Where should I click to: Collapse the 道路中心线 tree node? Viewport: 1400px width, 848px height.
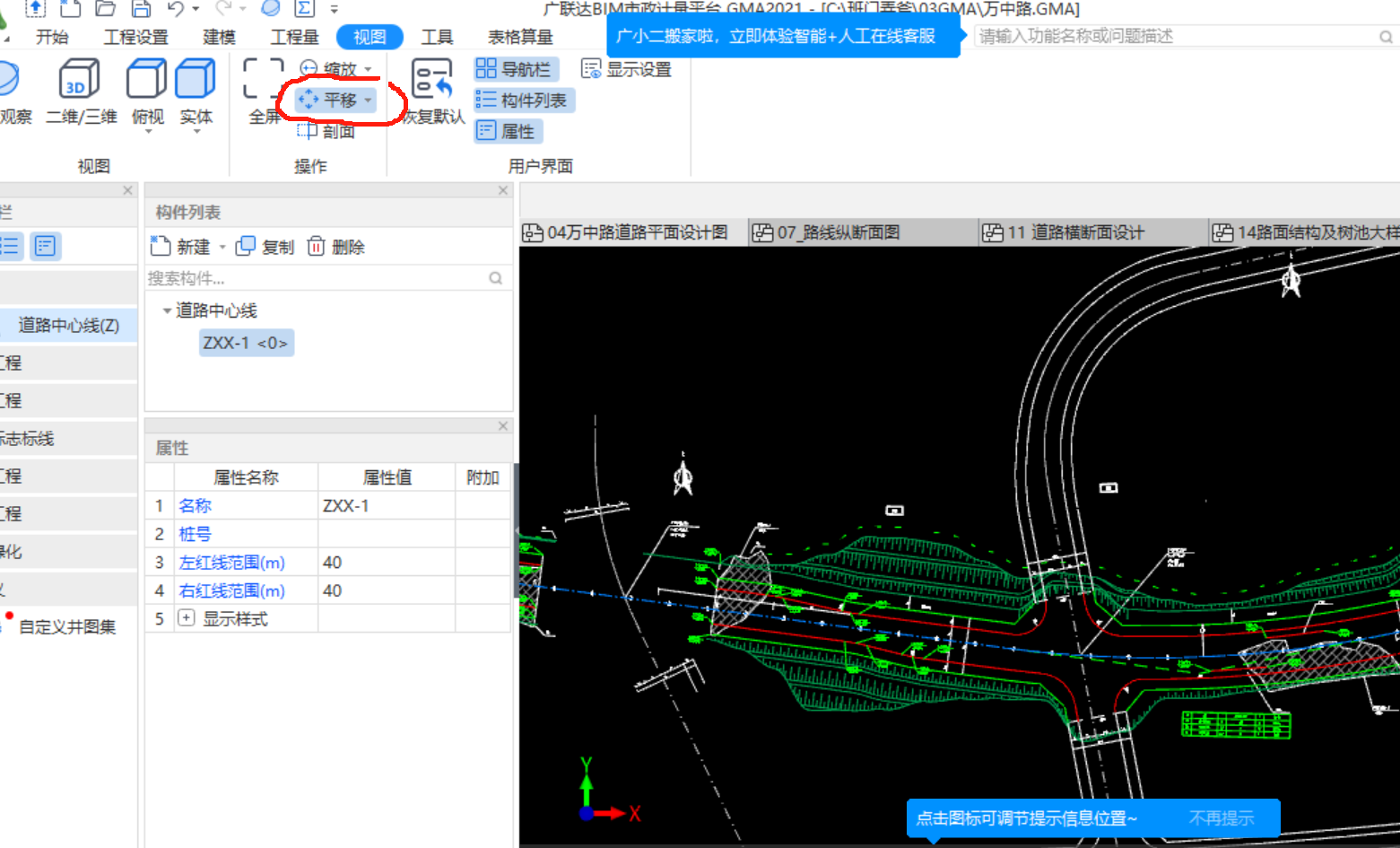(x=167, y=310)
